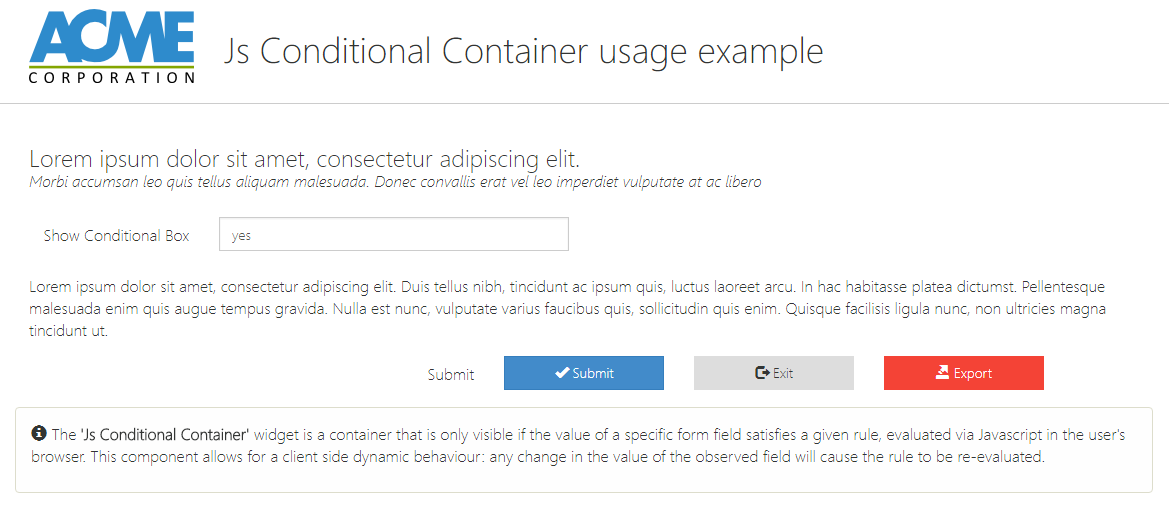Click the exit arrow icon
This screenshot has height=517, width=1171.
click(762, 373)
